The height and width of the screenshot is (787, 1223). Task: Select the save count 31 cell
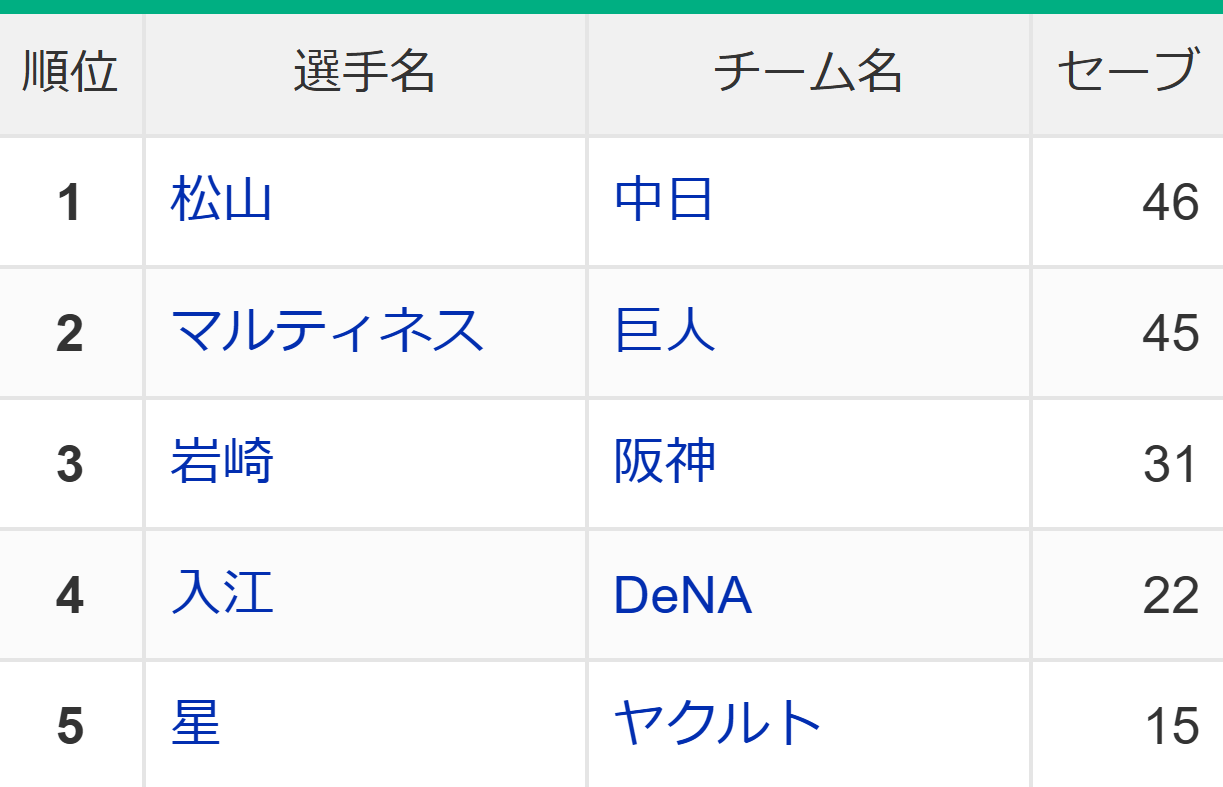(1128, 464)
